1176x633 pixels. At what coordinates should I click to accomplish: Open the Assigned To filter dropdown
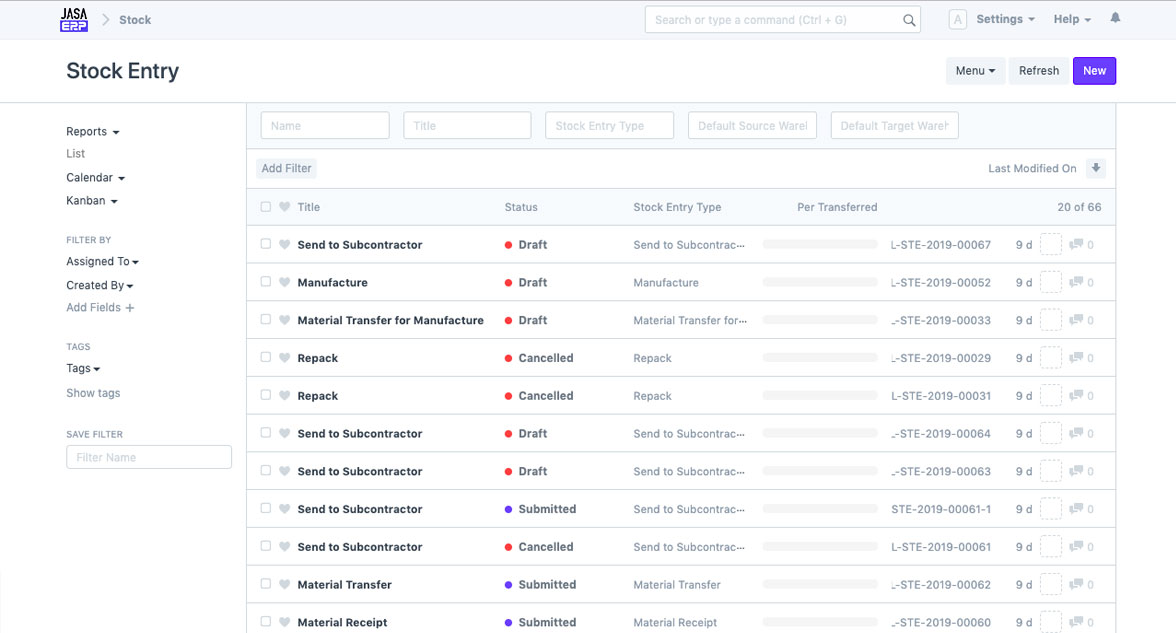pyautogui.click(x=102, y=262)
